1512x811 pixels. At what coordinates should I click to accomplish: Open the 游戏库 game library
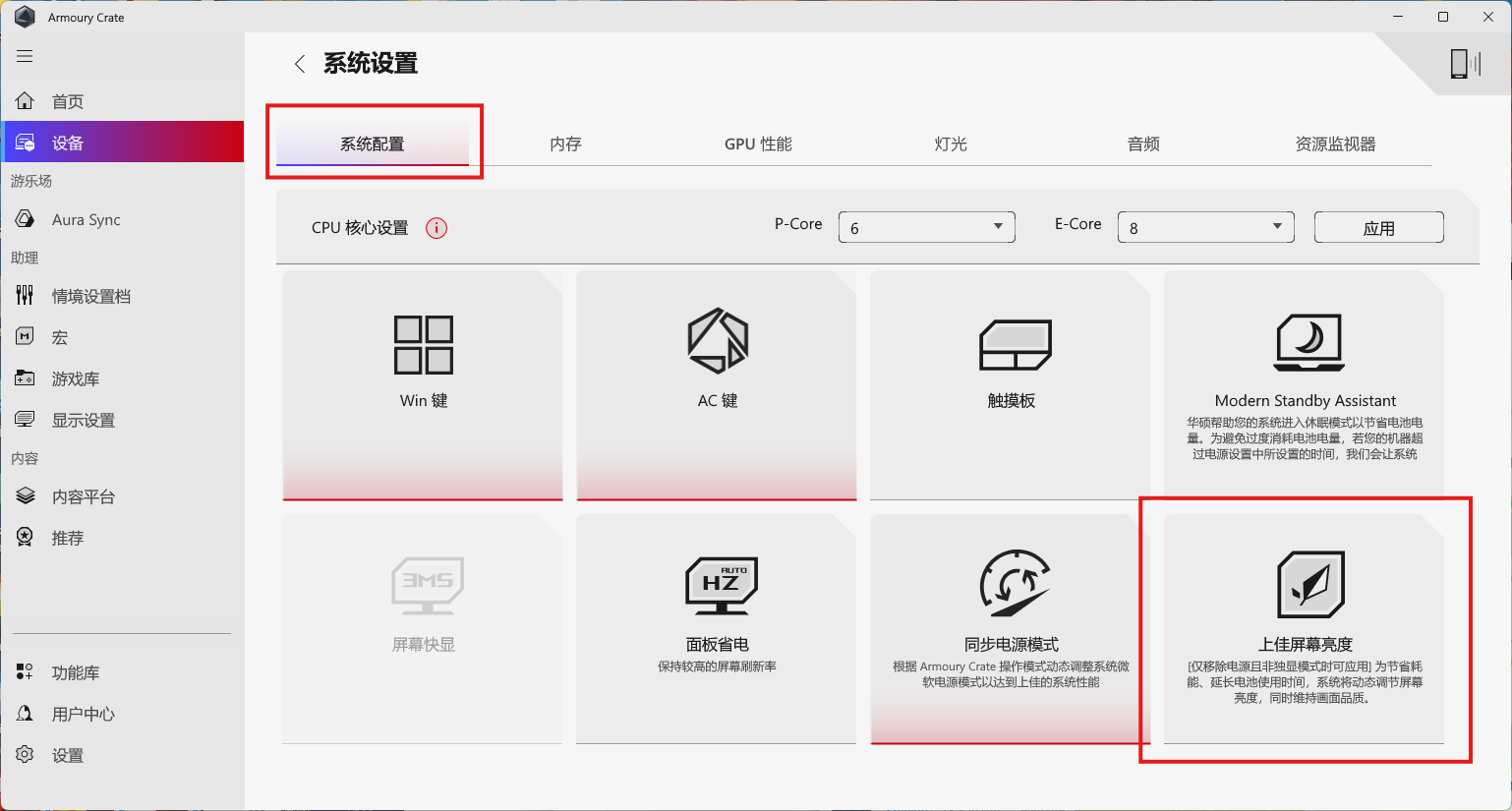pyautogui.click(x=75, y=379)
